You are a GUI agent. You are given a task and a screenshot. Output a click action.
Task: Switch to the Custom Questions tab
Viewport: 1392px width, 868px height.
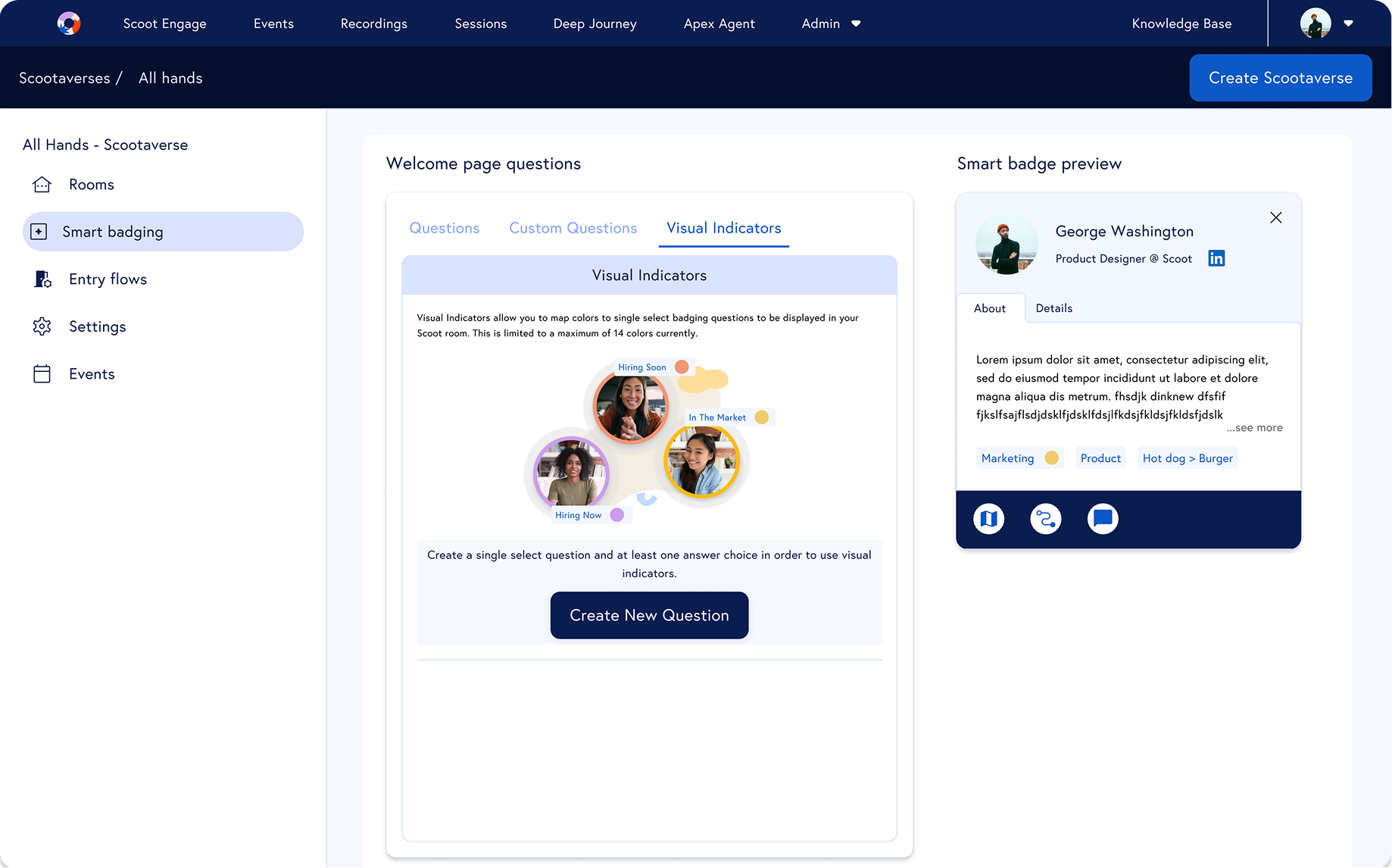click(573, 228)
